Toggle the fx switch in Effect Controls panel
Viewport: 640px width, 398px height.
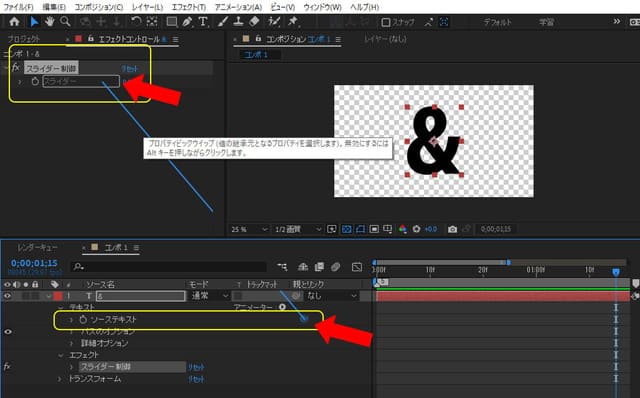click(x=16, y=67)
